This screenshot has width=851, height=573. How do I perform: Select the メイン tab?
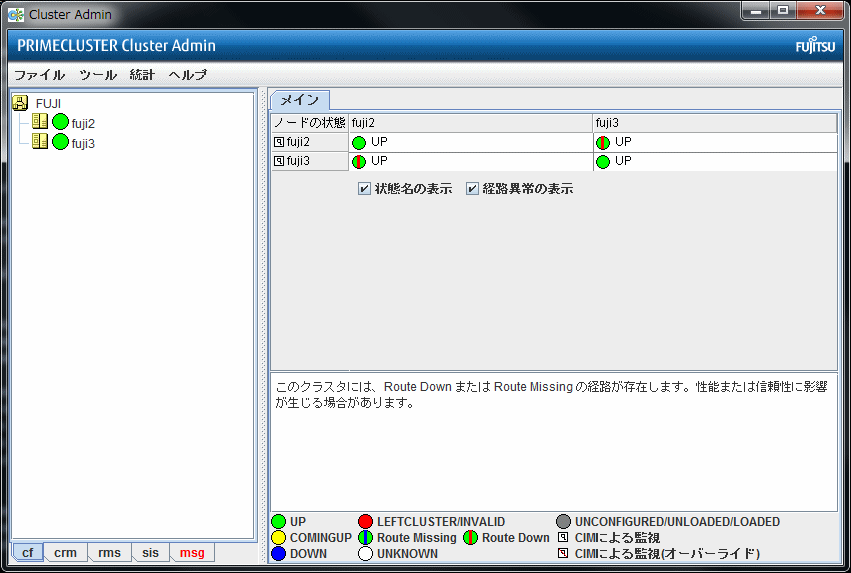(300, 100)
